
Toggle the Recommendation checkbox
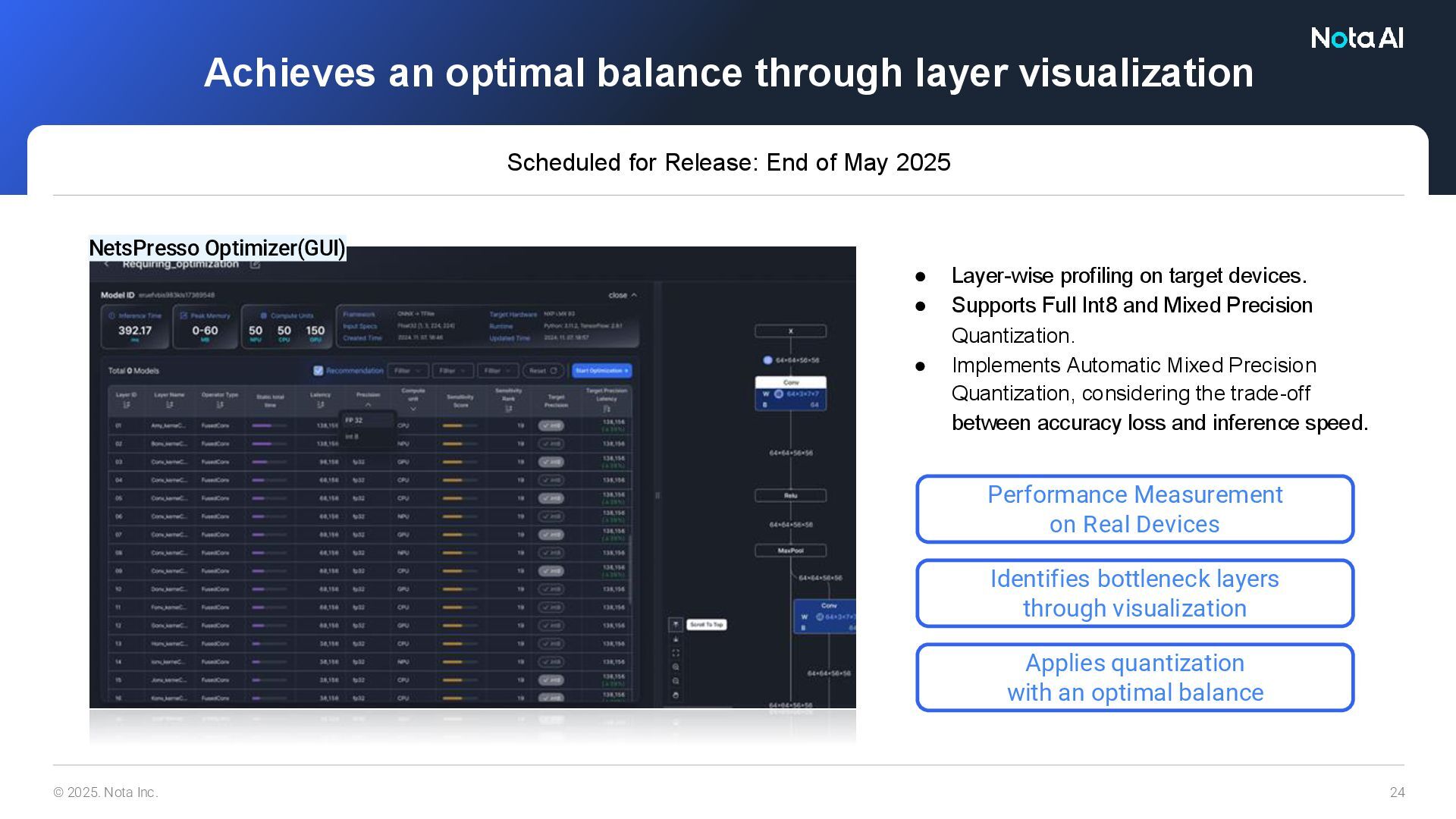(x=318, y=371)
